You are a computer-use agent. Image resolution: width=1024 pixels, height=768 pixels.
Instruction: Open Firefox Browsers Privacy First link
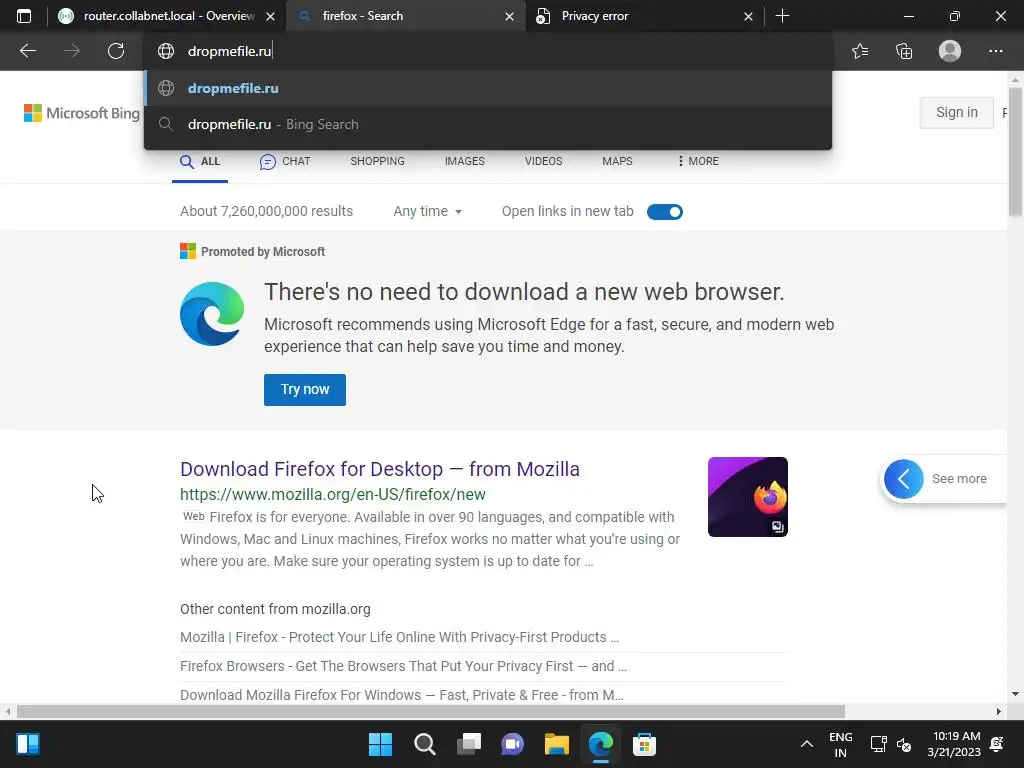[403, 666]
